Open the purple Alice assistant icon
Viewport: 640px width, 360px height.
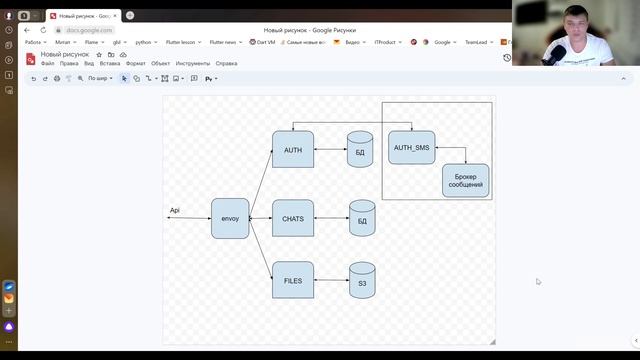[x=9, y=327]
